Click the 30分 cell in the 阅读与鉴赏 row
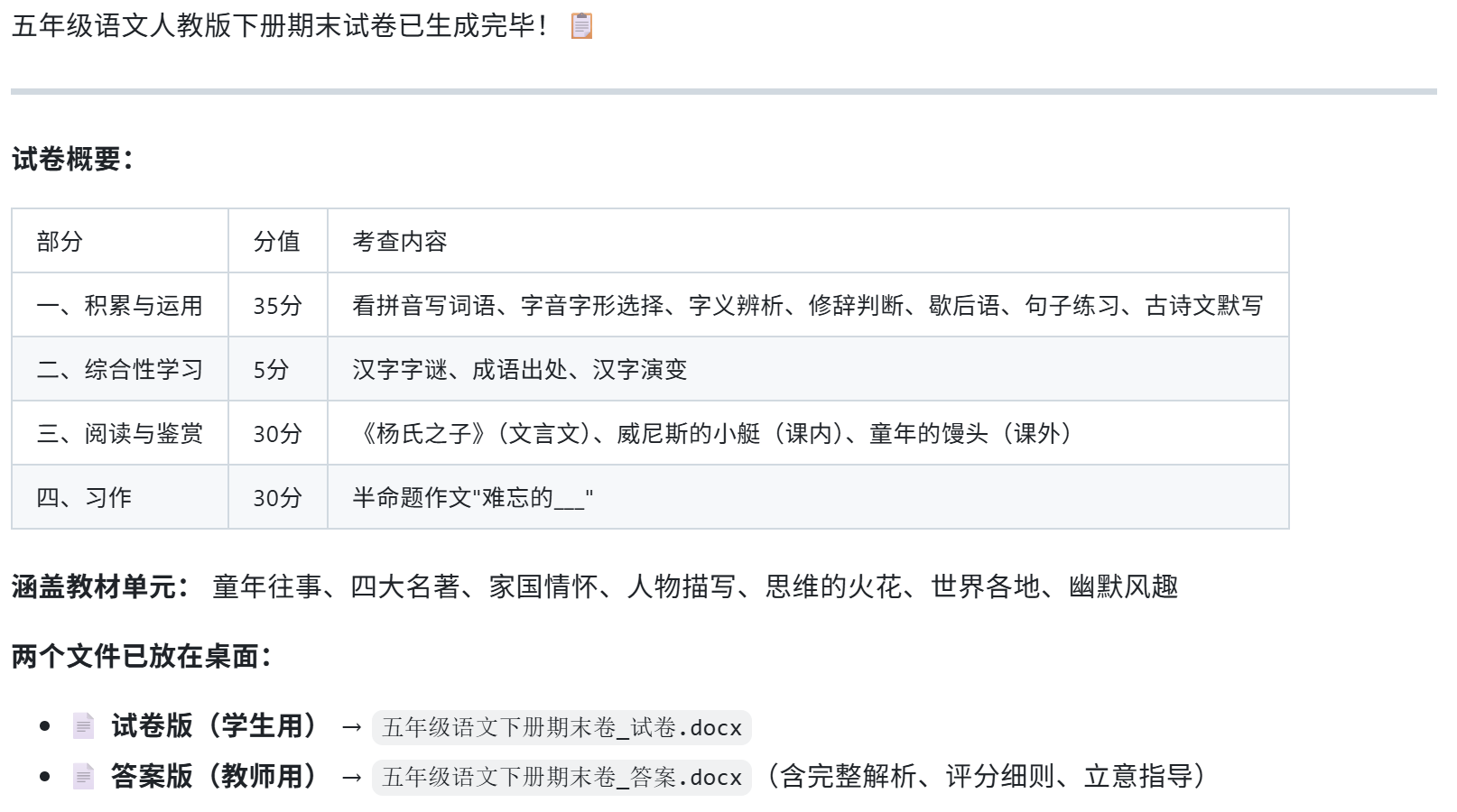1457x812 pixels. click(x=278, y=433)
